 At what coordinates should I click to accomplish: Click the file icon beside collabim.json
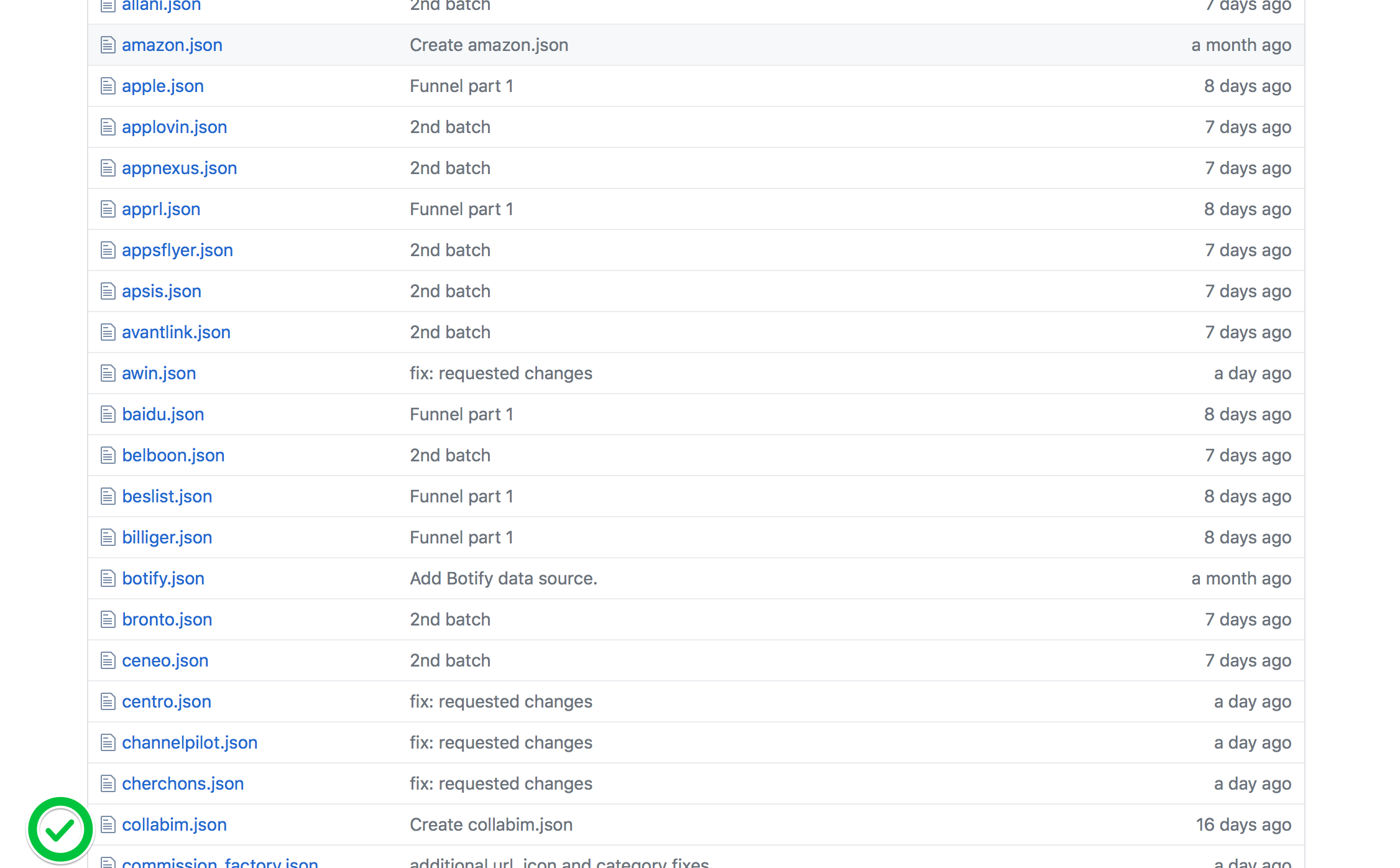click(108, 824)
